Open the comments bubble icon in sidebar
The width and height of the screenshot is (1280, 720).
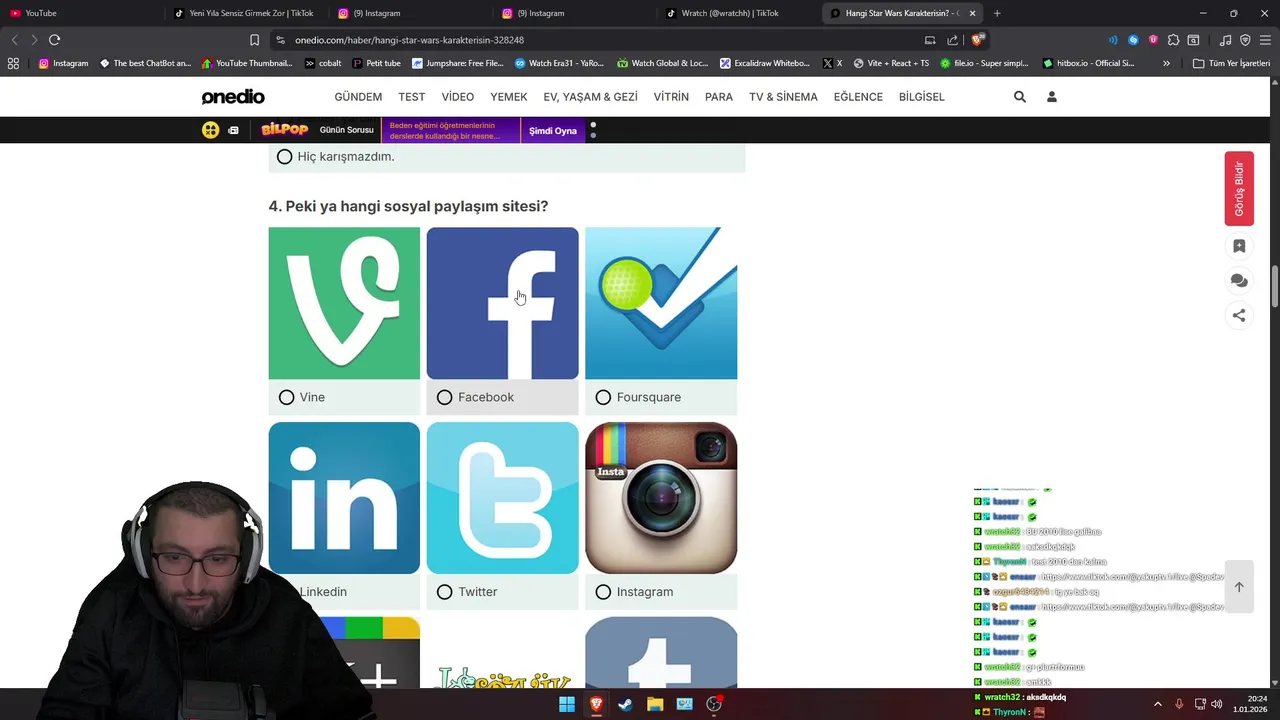[1239, 281]
